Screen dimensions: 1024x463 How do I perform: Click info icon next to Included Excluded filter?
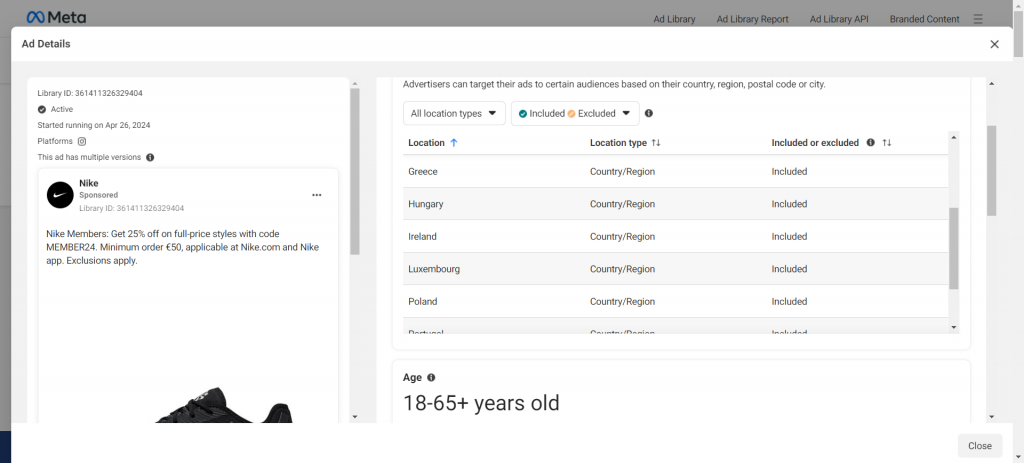[649, 114]
